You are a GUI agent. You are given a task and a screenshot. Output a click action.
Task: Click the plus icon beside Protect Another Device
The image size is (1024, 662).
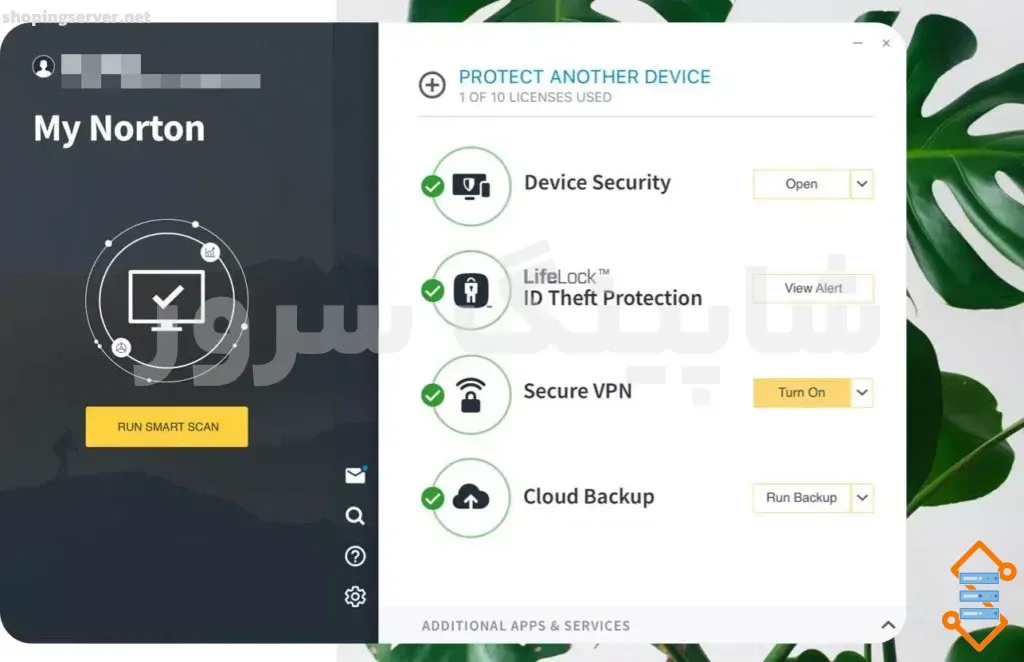pos(433,85)
